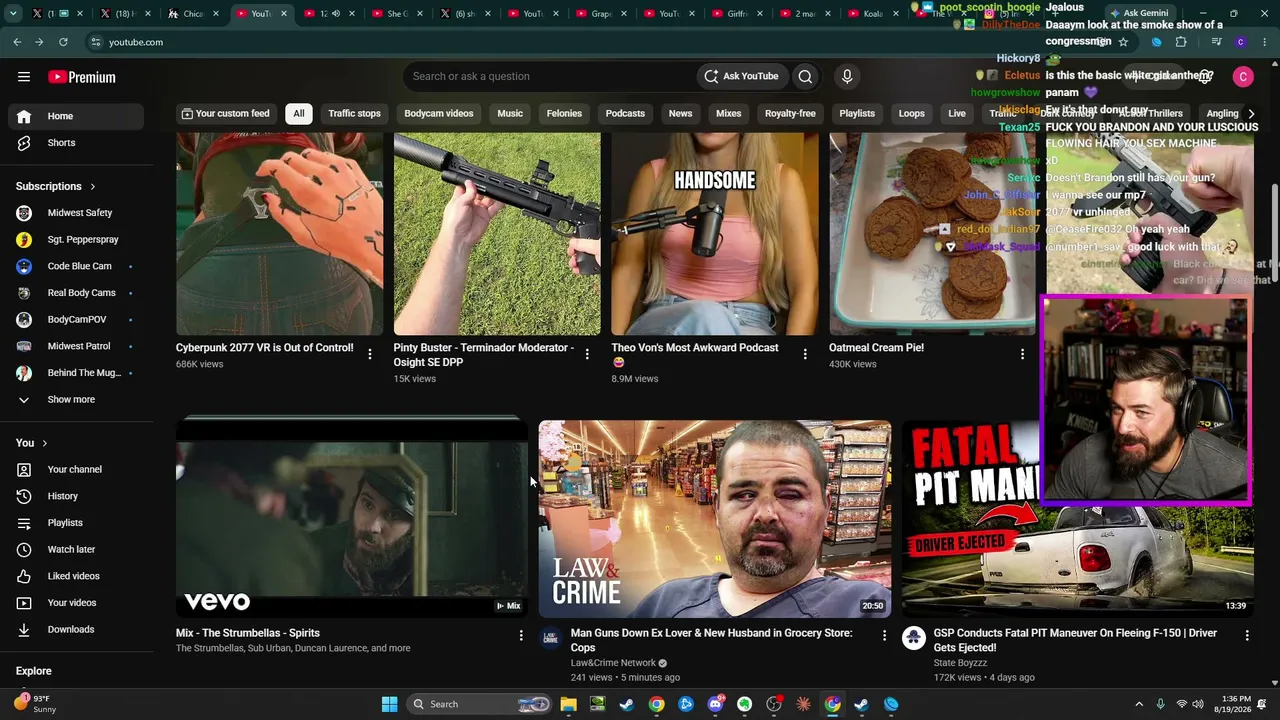Image resolution: width=1280 pixels, height=720 pixels.
Task: Open Chrome media controls icon
Action: (x=1216, y=42)
